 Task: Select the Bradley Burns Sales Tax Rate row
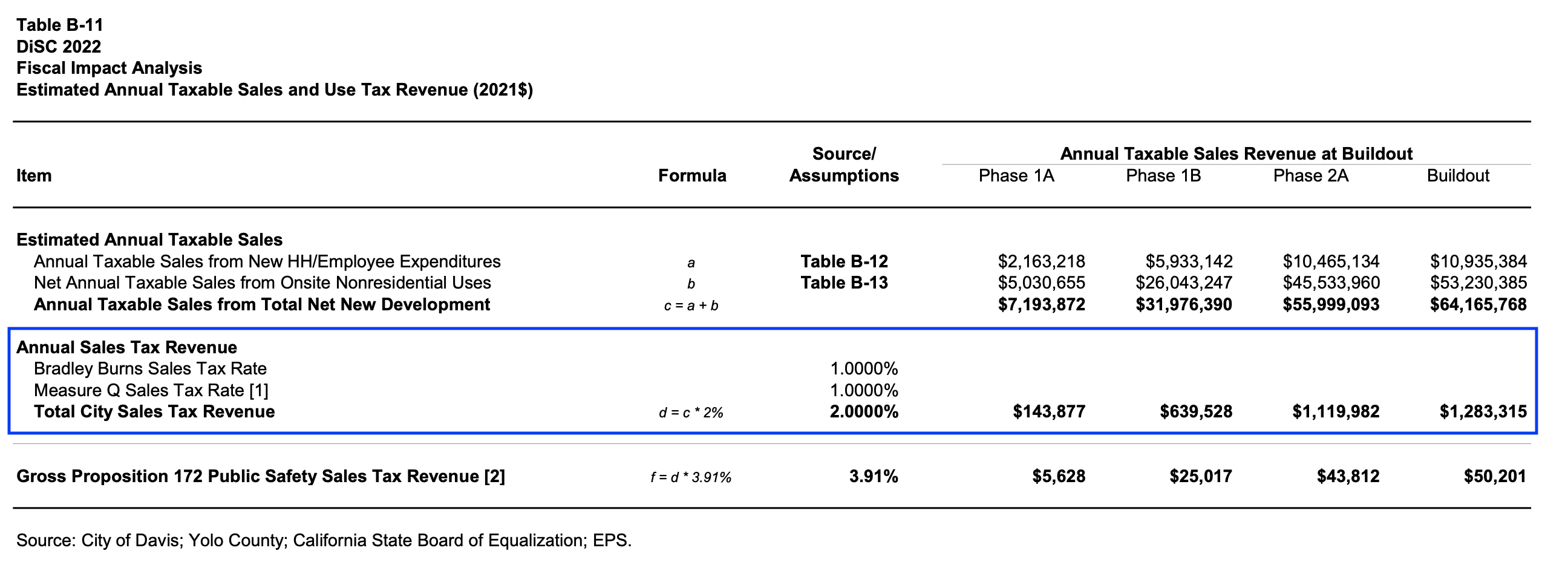point(151,369)
